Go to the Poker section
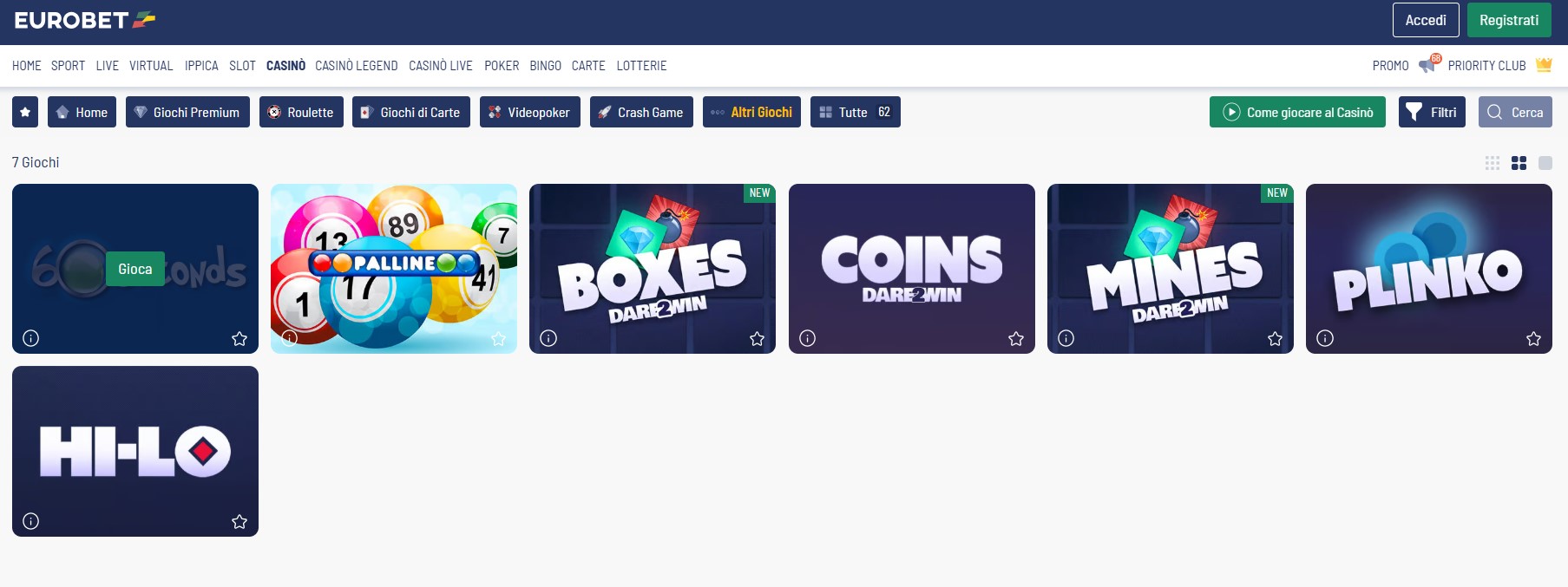 click(x=502, y=66)
